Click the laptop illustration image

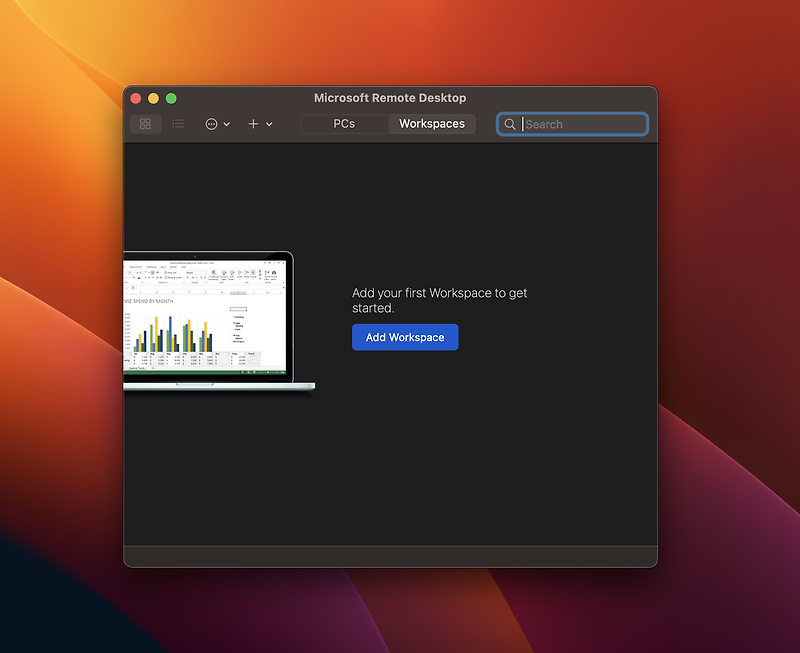coord(219,322)
